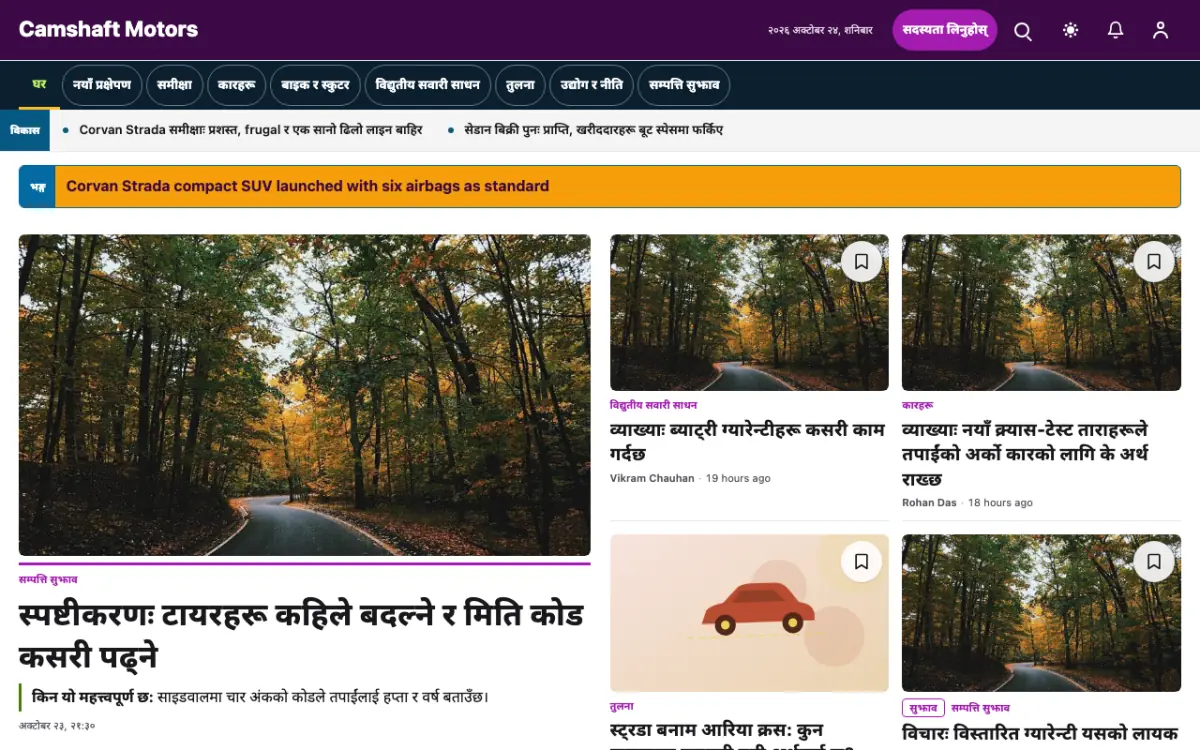Click timestamp अक्टोबर २३, २१:३०
This screenshot has width=1200, height=750.
click(57, 726)
